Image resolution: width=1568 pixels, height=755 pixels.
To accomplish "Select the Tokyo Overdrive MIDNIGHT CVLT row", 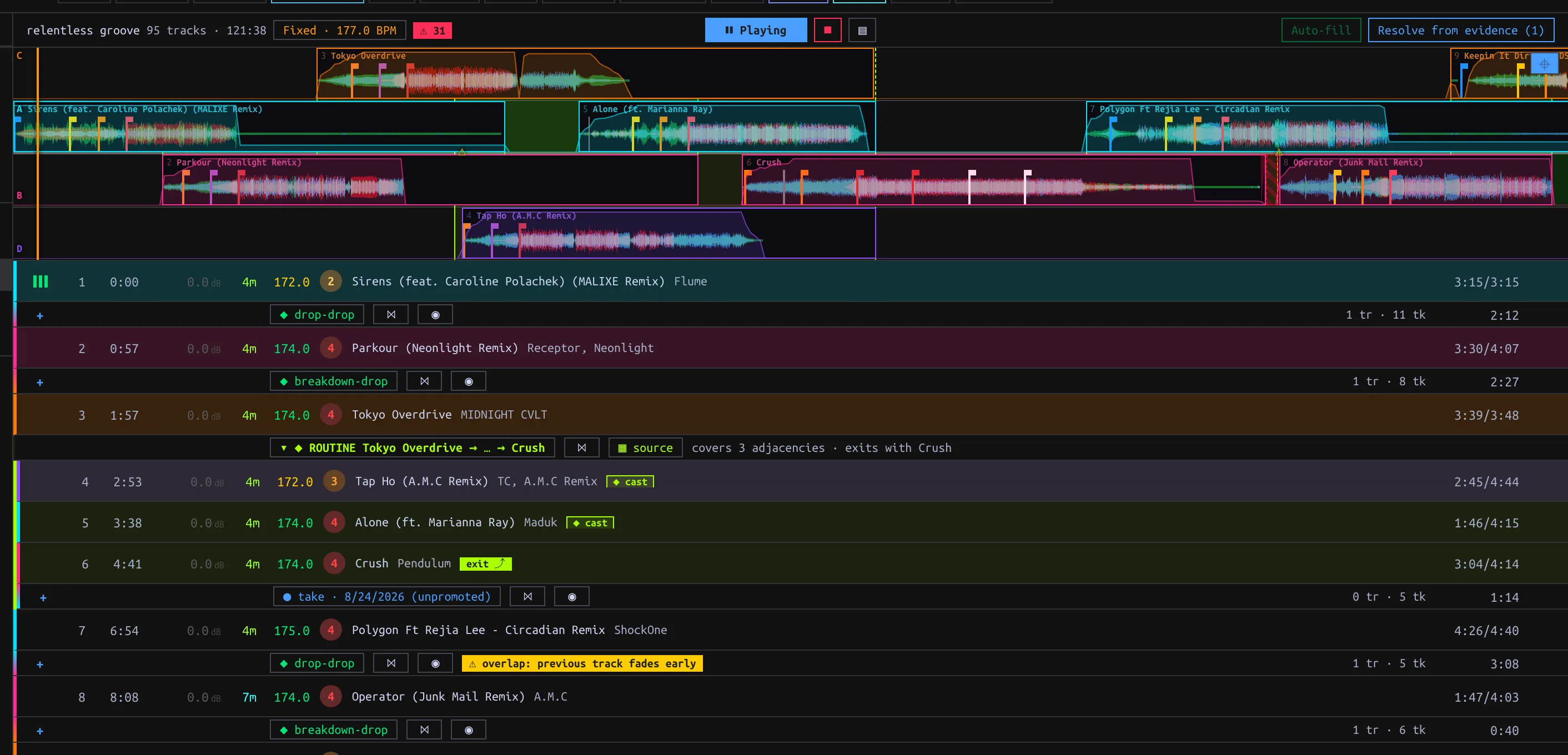I will pos(791,415).
